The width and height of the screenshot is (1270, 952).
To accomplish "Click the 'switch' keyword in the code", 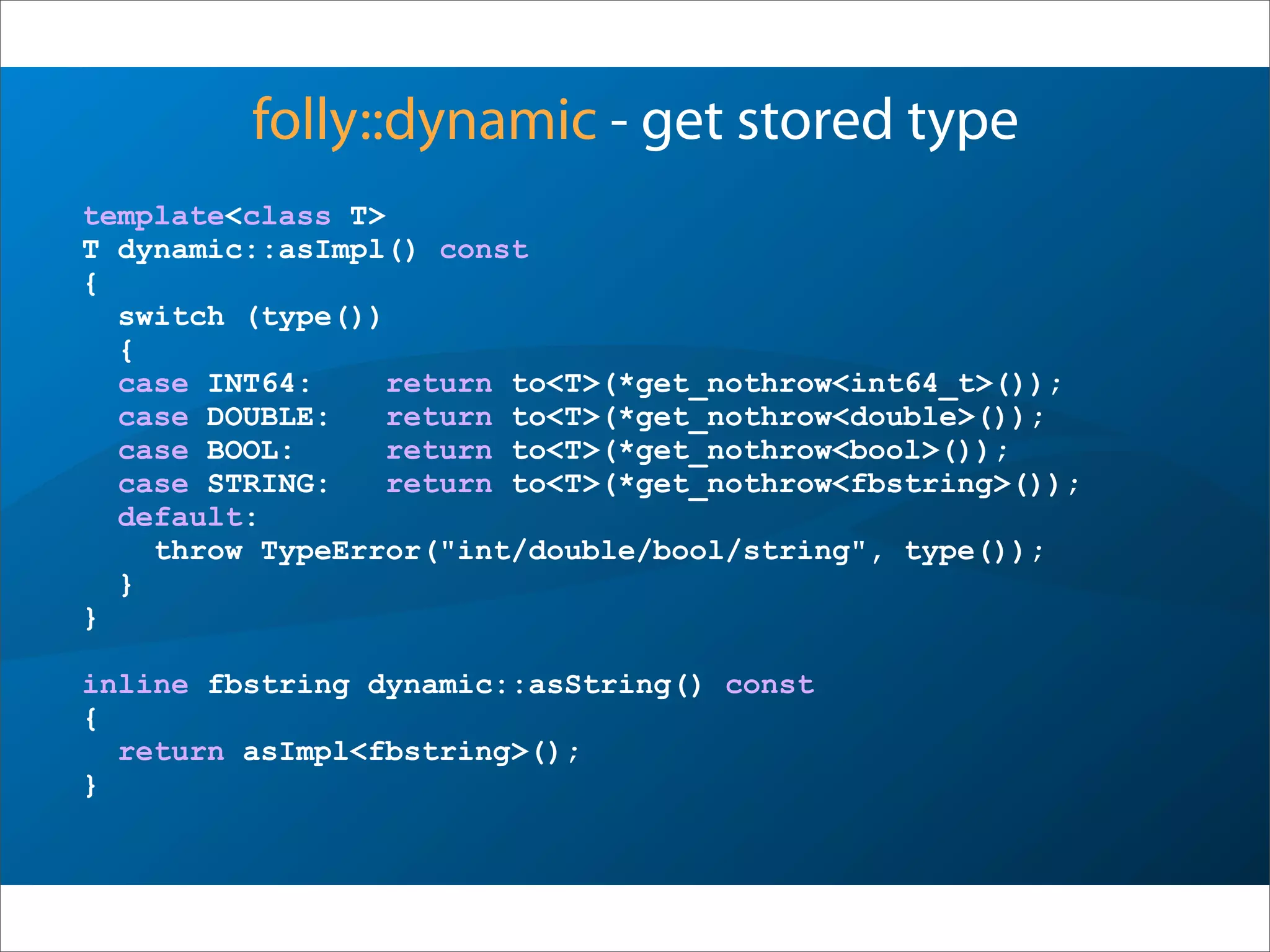I will coord(171,317).
